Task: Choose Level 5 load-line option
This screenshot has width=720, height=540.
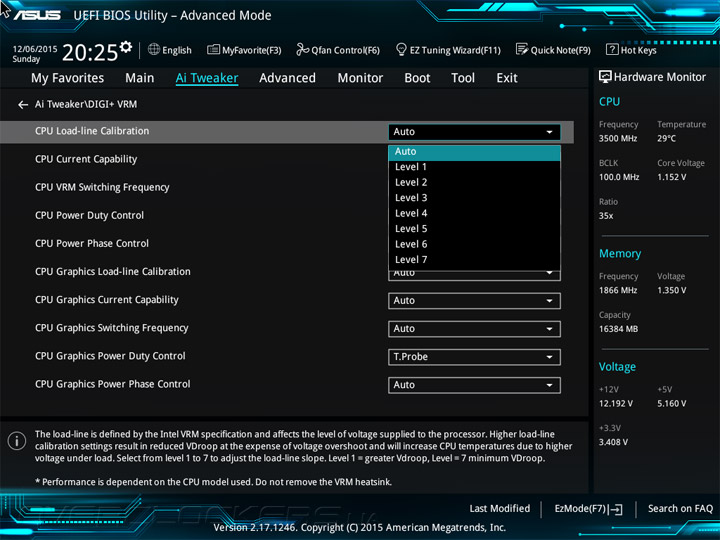Action: coord(474,229)
